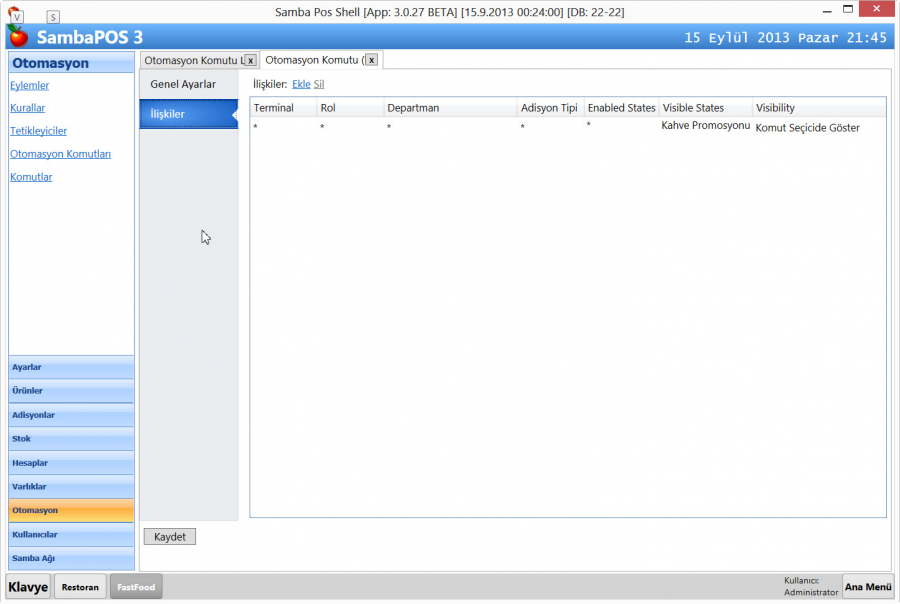Close the active Otomasyon Komutu tab

click(371, 60)
